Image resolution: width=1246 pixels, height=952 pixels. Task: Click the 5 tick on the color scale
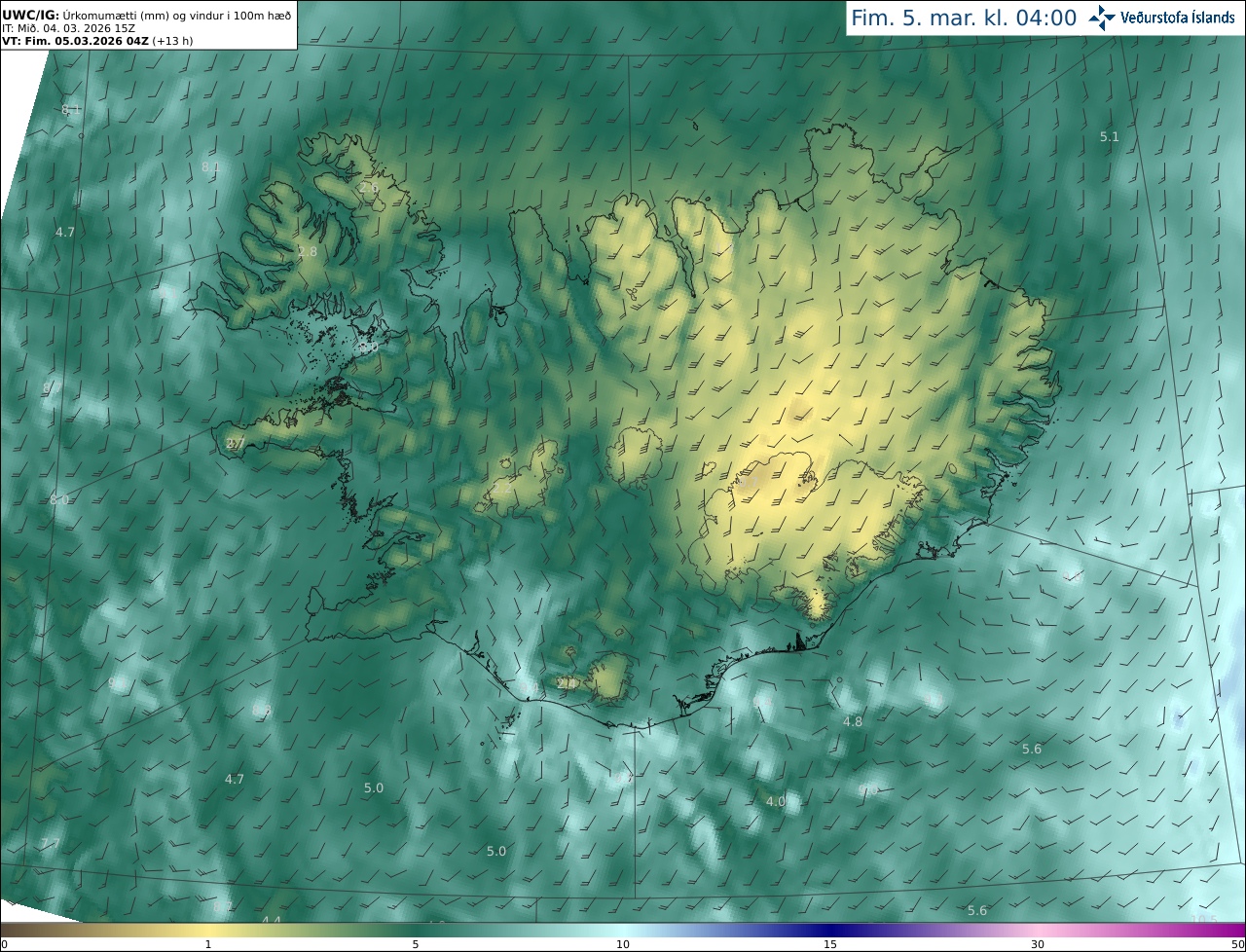(416, 944)
